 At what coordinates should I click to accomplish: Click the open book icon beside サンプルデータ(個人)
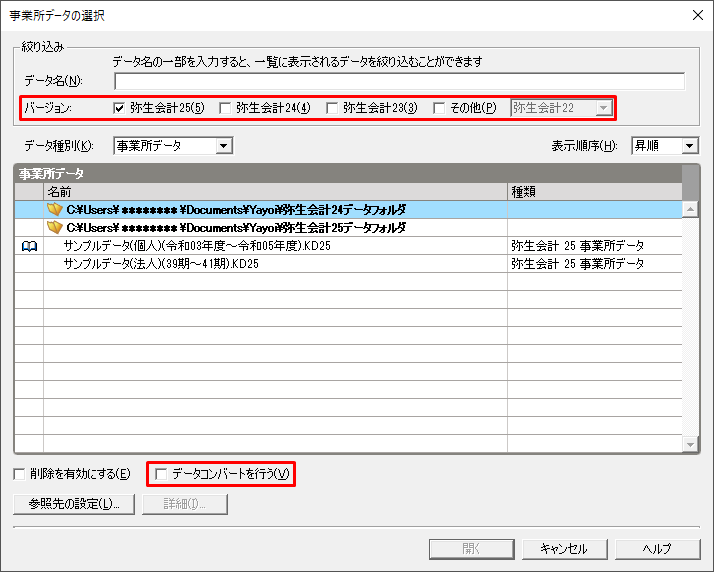tap(29, 246)
